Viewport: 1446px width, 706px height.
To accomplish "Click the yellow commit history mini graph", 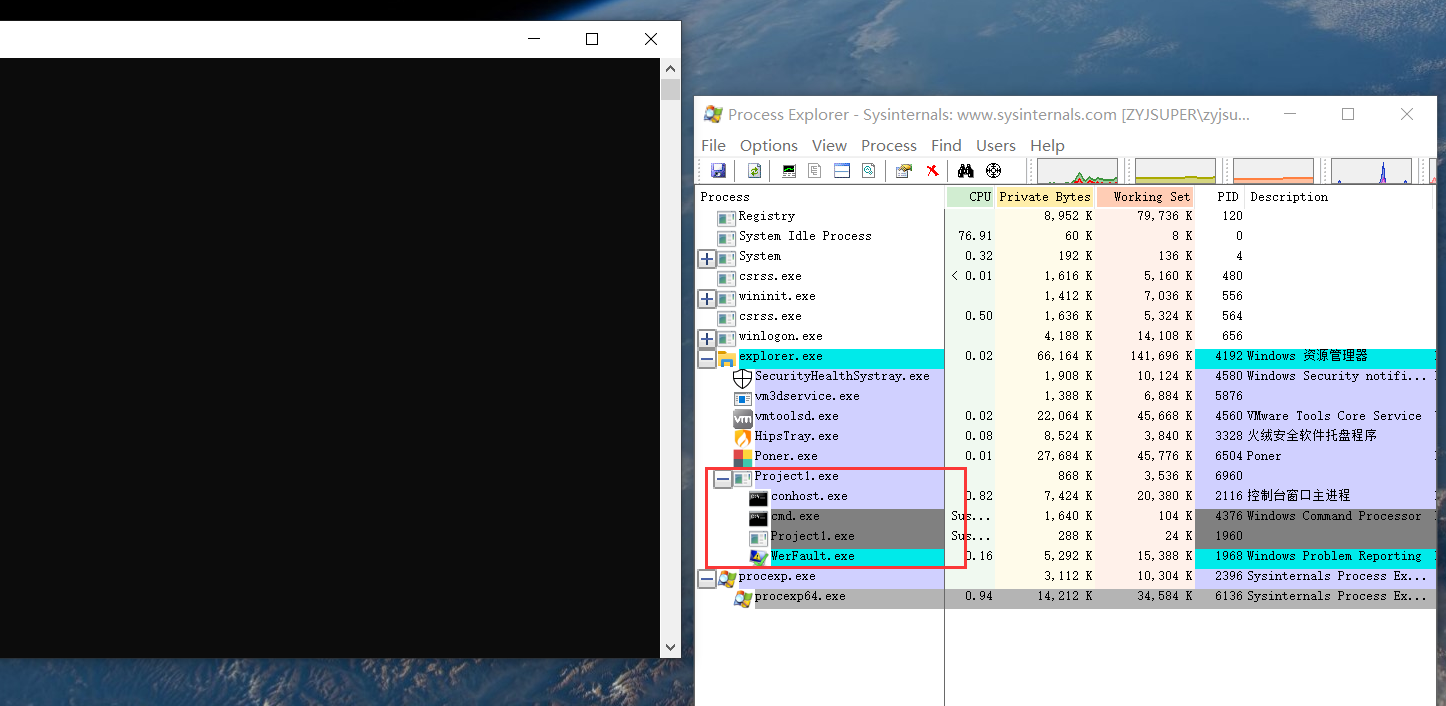I will point(1175,171).
